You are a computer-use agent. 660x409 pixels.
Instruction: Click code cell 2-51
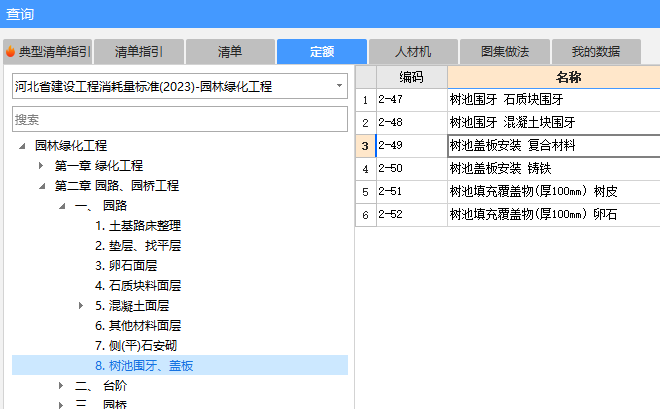(412, 191)
